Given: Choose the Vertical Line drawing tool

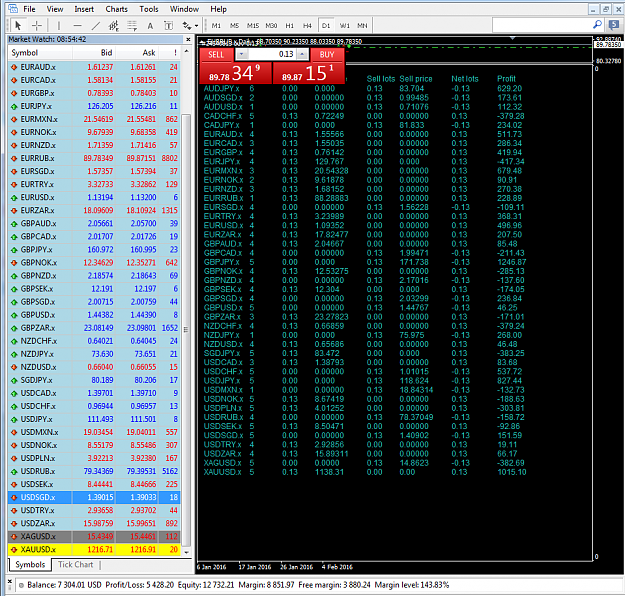Looking at the screenshot, I should pyautogui.click(x=59, y=26).
